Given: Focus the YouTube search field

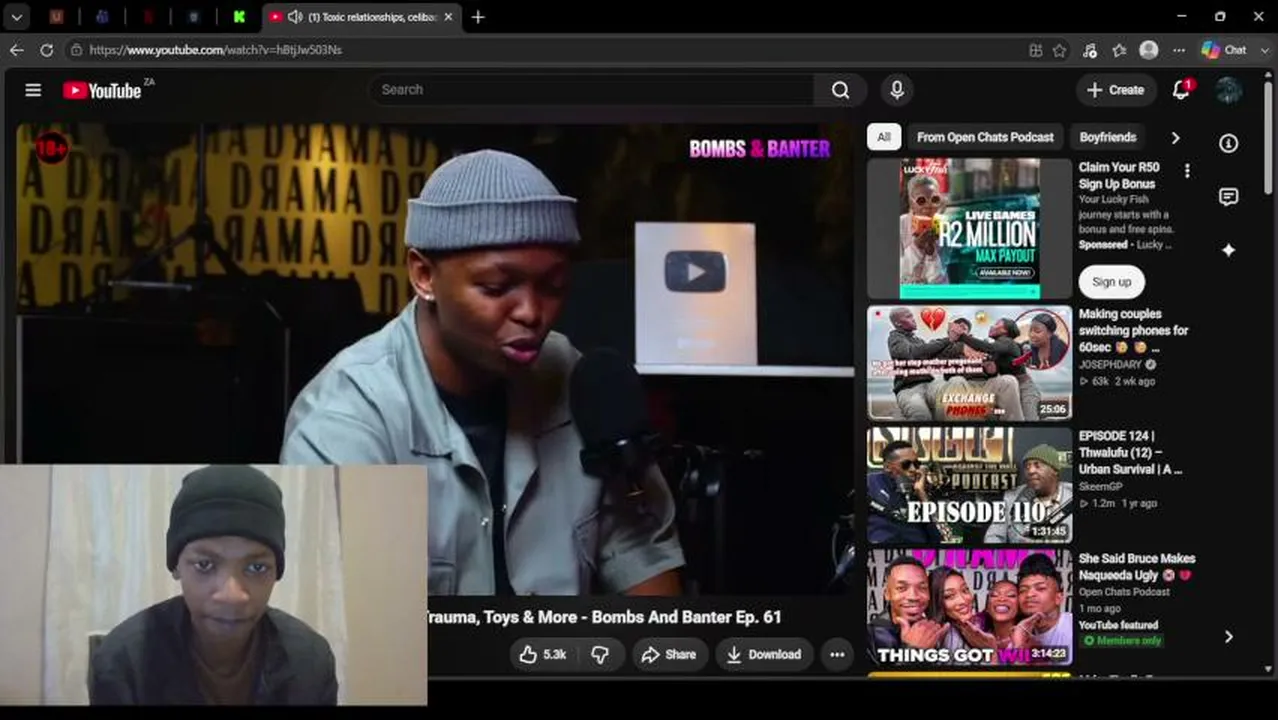Looking at the screenshot, I should (x=590, y=90).
